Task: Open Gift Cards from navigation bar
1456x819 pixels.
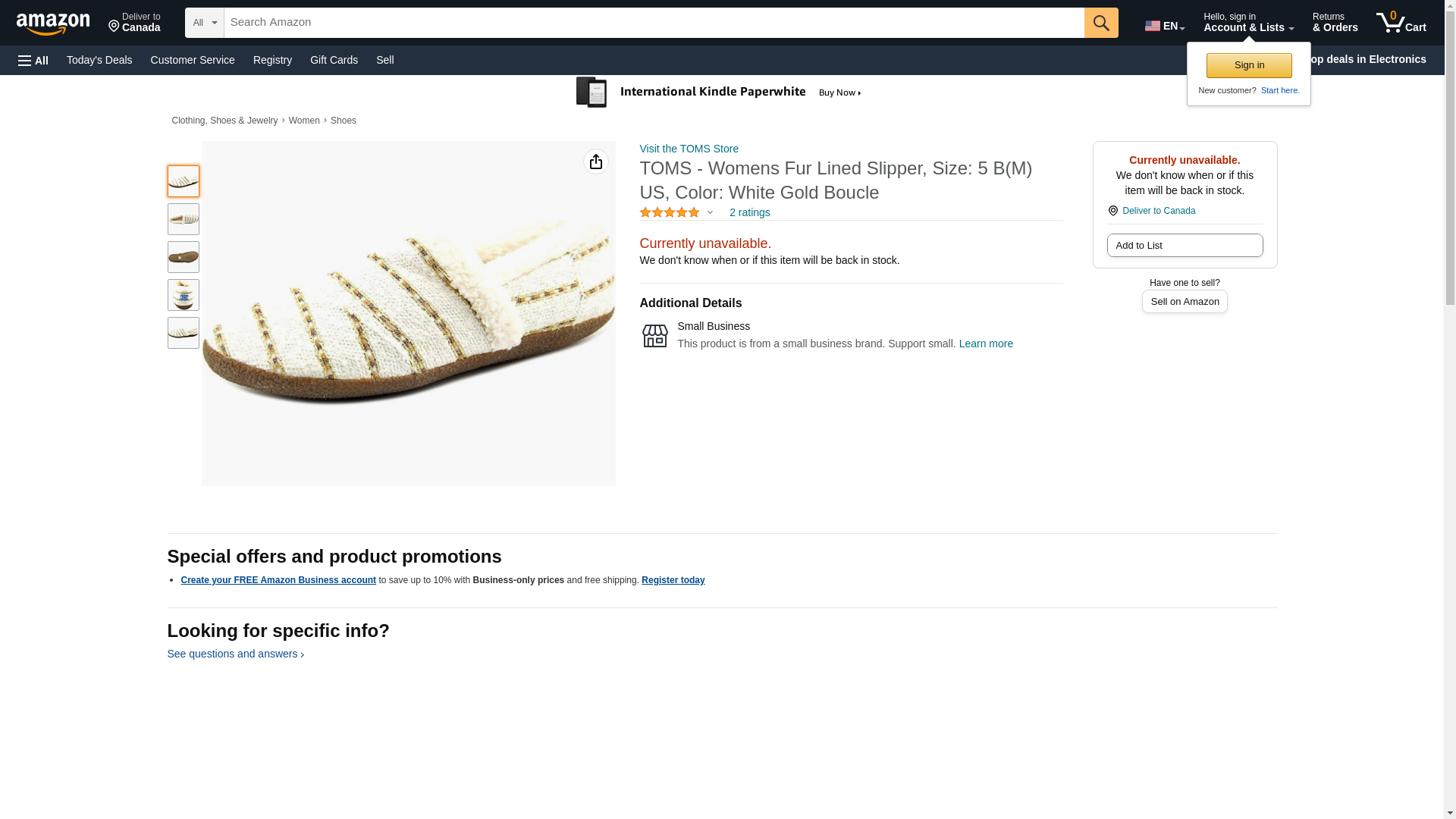Action: (x=334, y=60)
